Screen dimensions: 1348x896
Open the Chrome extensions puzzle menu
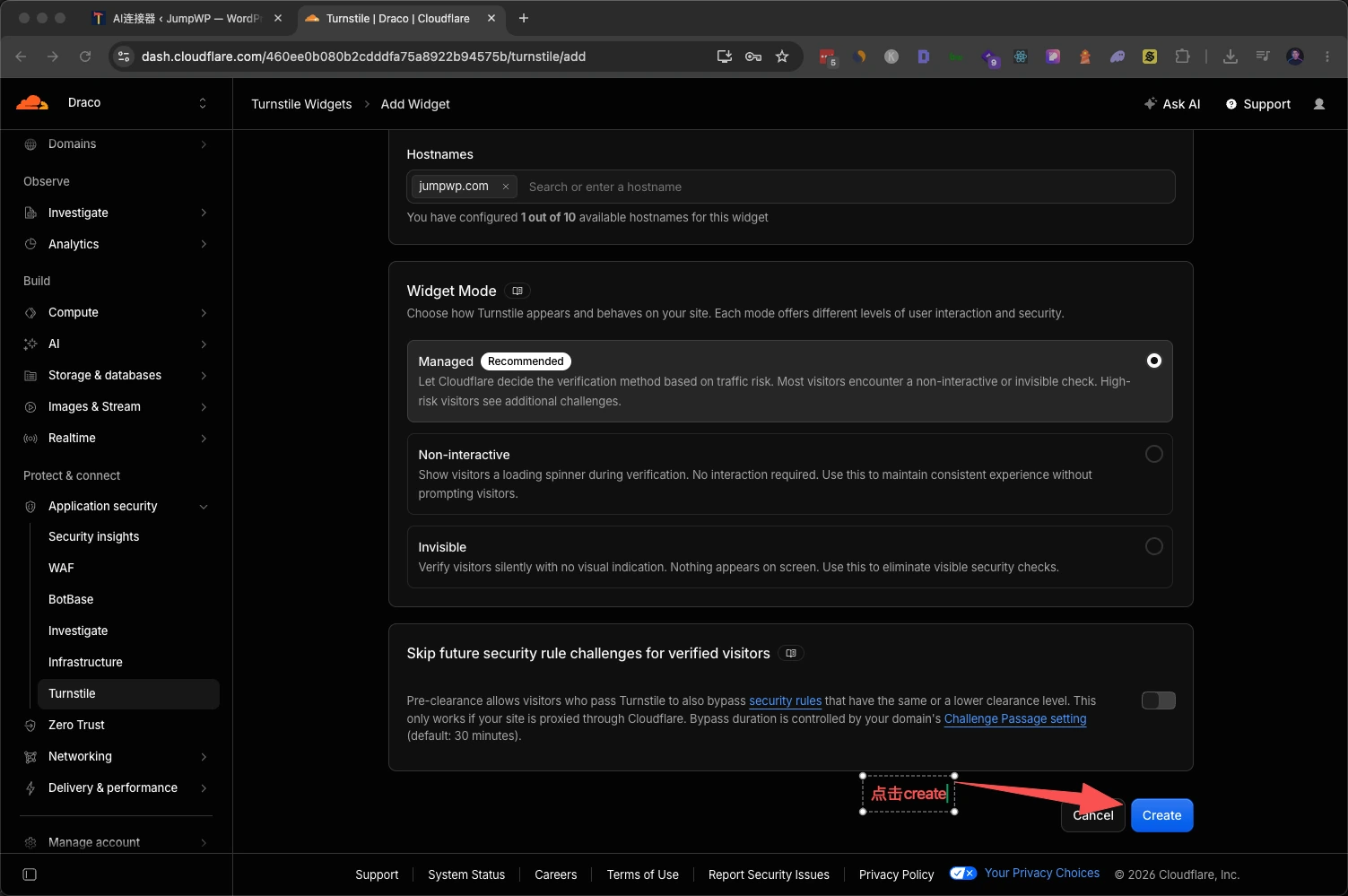[1182, 57]
